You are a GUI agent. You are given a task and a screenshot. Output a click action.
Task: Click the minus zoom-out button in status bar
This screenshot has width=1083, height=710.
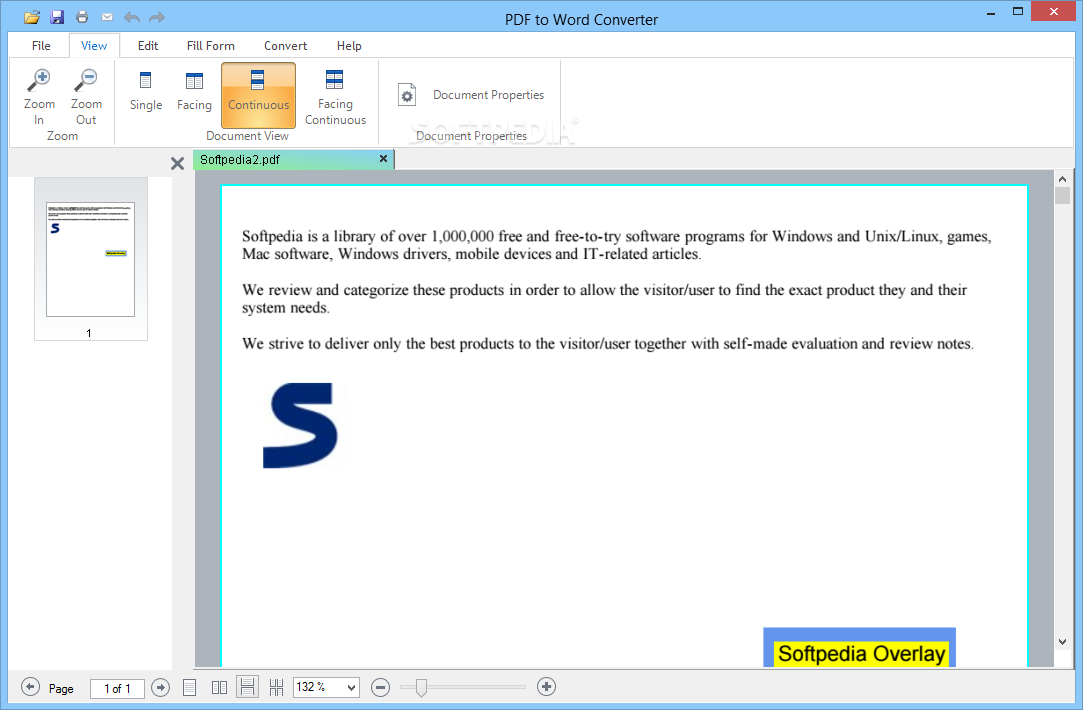(x=380, y=687)
